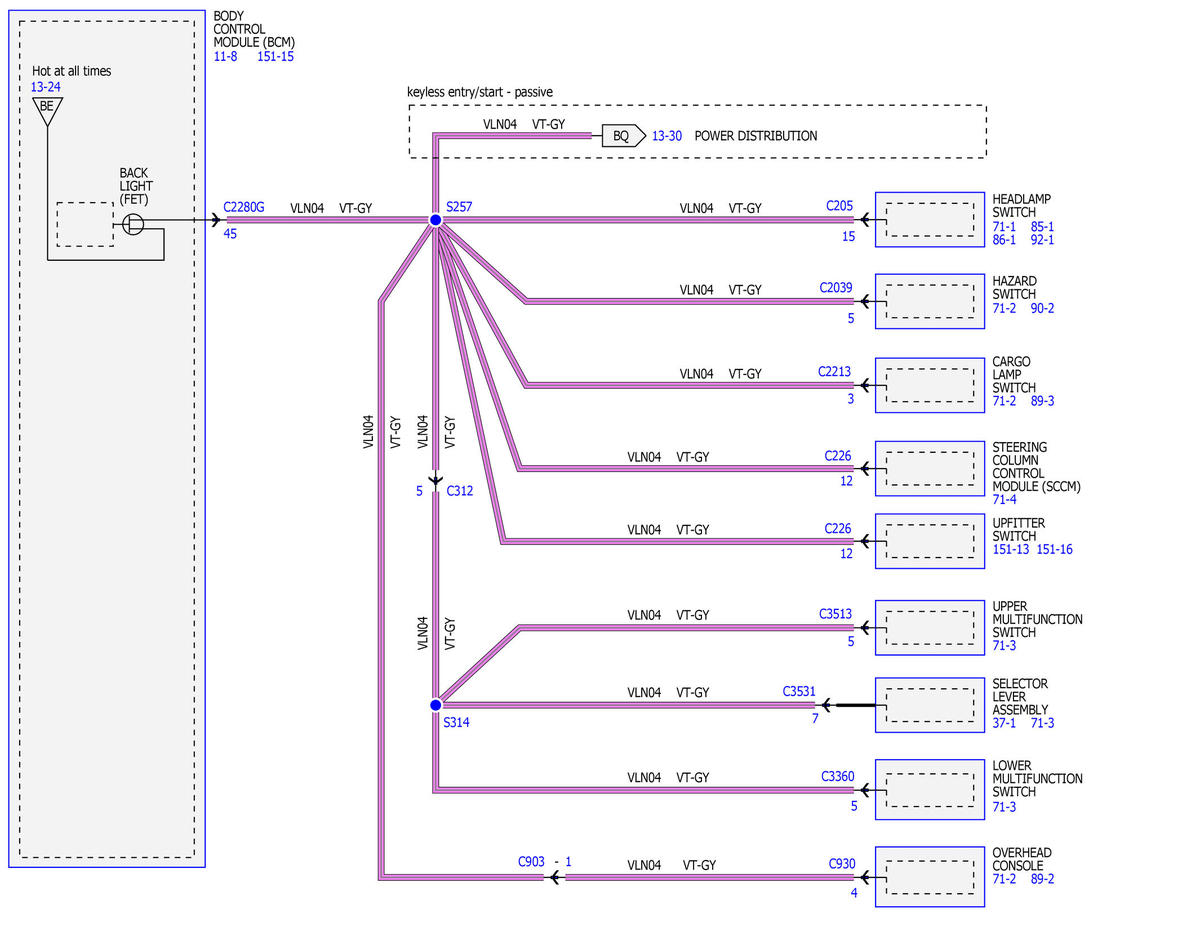Screen dimensions: 1200x927
Task: Click connector C2213 for the cargo lamp switch
Action: pyautogui.click(x=835, y=372)
